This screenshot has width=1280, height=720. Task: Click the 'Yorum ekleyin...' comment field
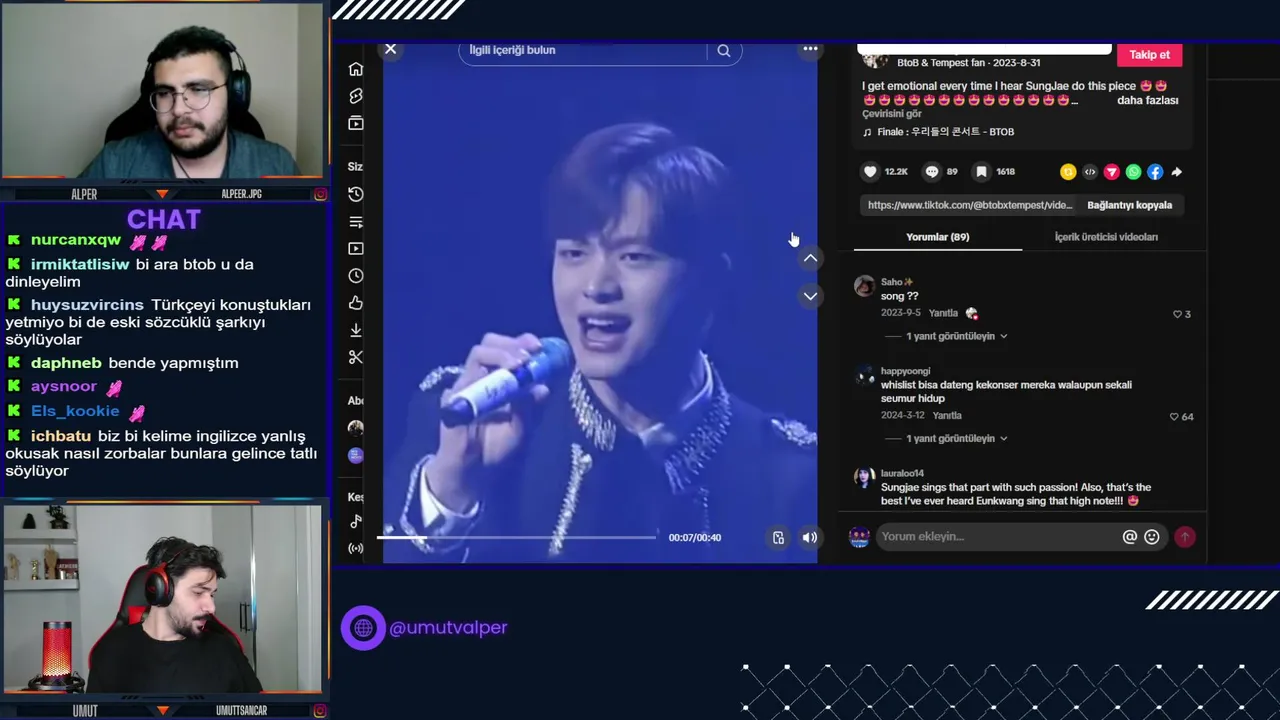click(x=997, y=537)
